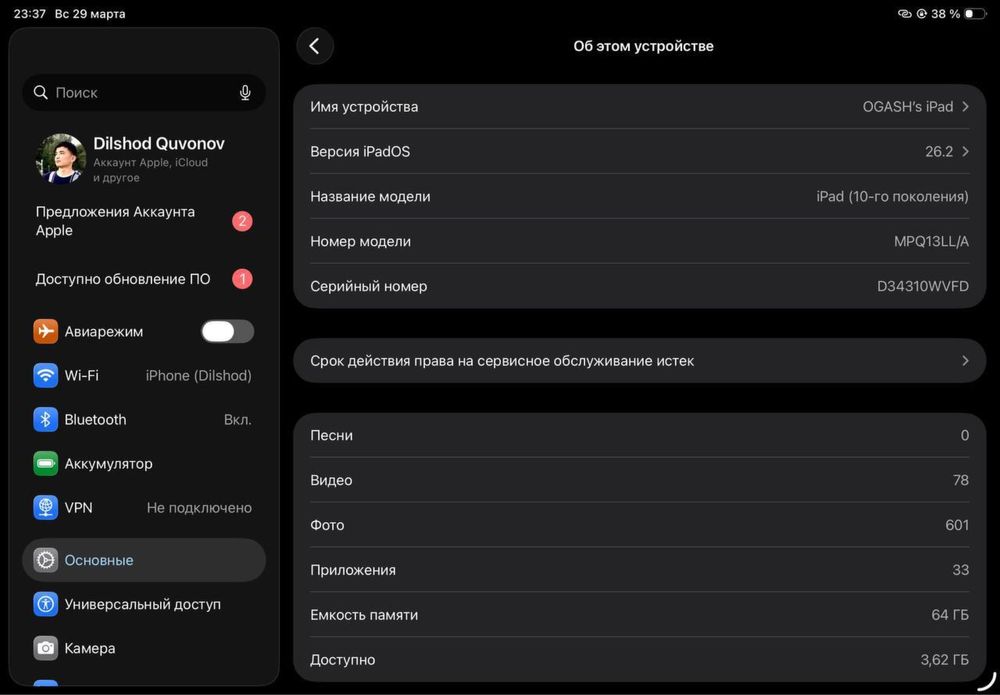The width and height of the screenshot is (1000, 695).
Task: Tap the profile avatar photo
Action: tap(61, 159)
